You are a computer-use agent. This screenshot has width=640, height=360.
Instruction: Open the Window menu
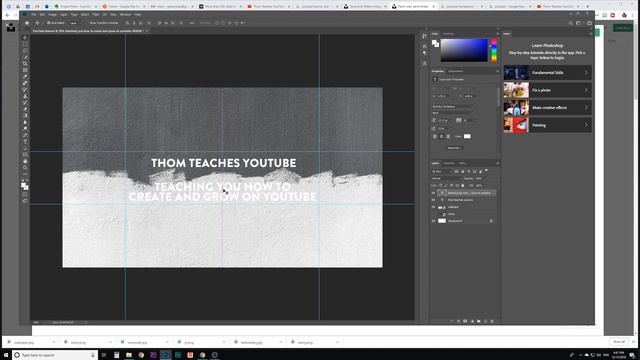125,14
